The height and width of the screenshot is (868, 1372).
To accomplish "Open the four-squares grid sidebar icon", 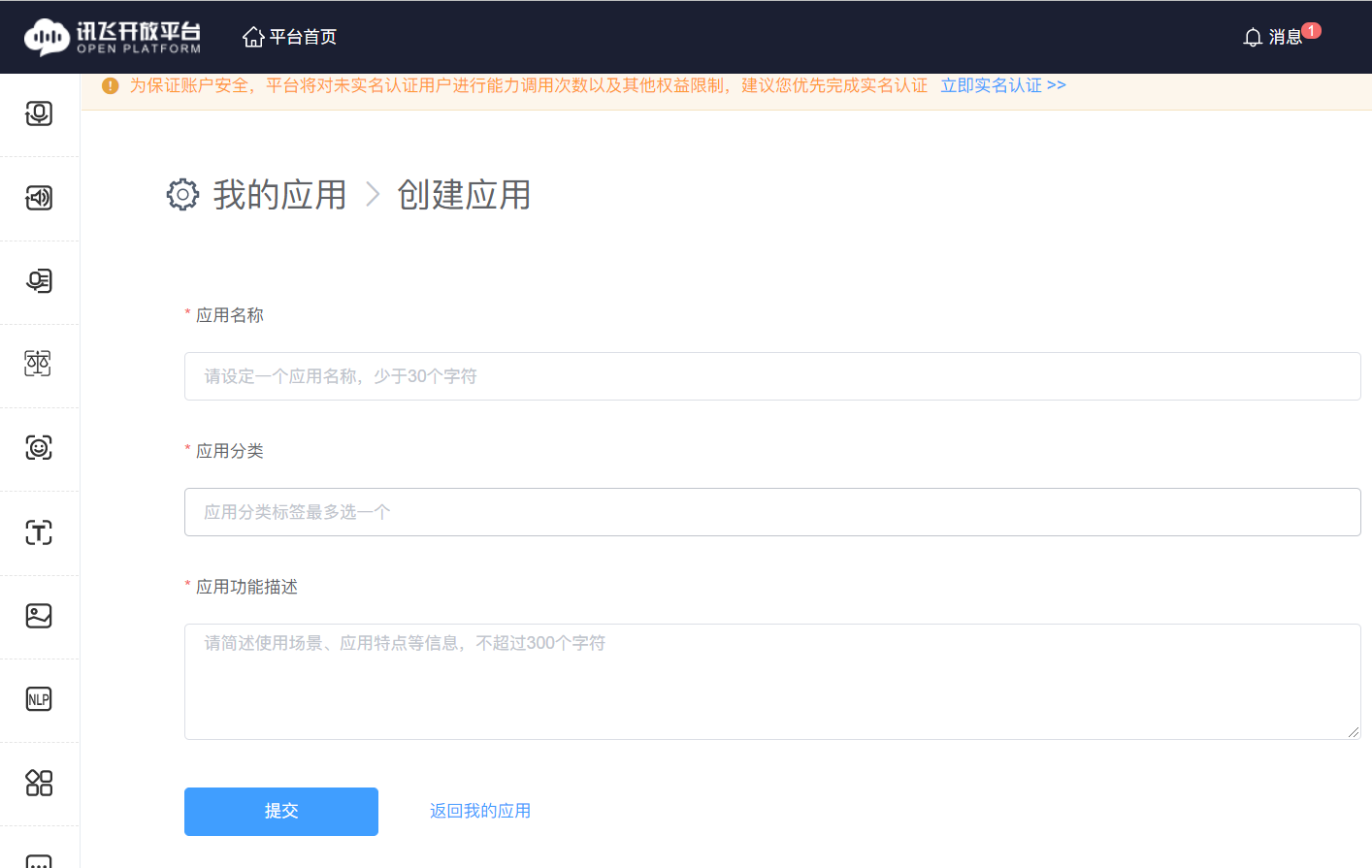I will pos(39,783).
